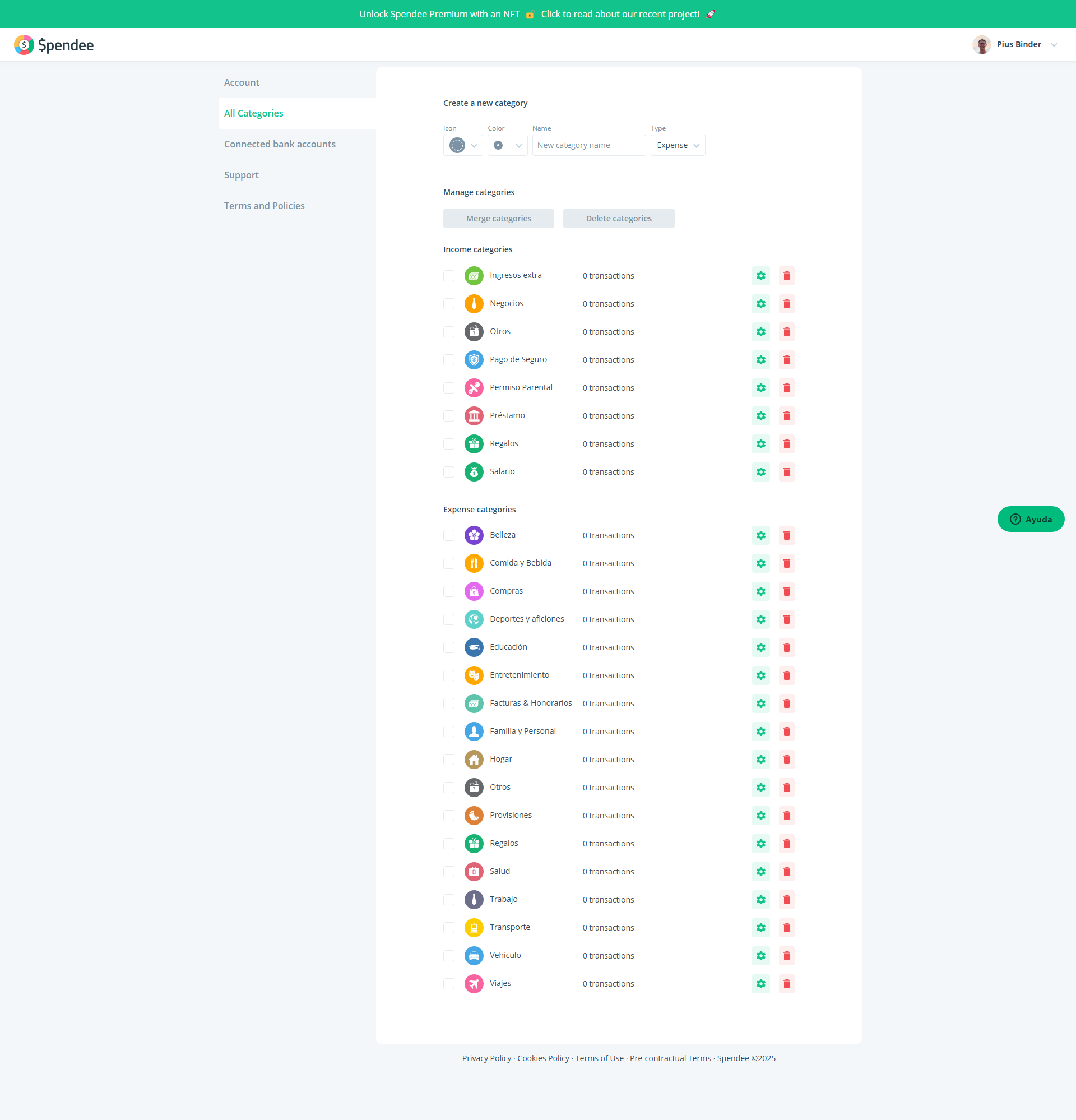
Task: Select the Belleza category checkbox
Action: coord(449,535)
